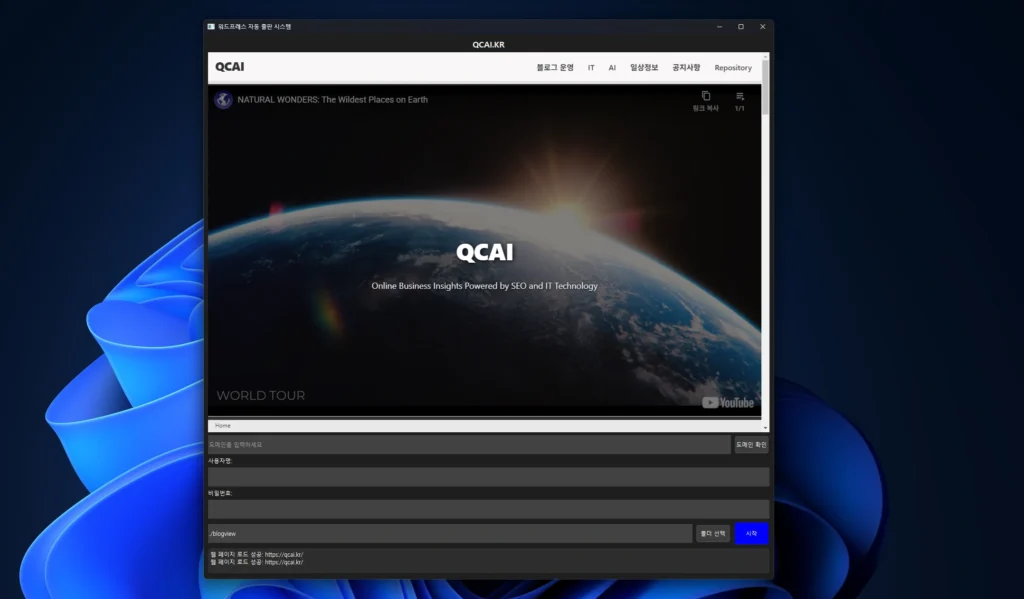Open the IT menu item
Viewport: 1024px width, 599px height.
tap(591, 68)
